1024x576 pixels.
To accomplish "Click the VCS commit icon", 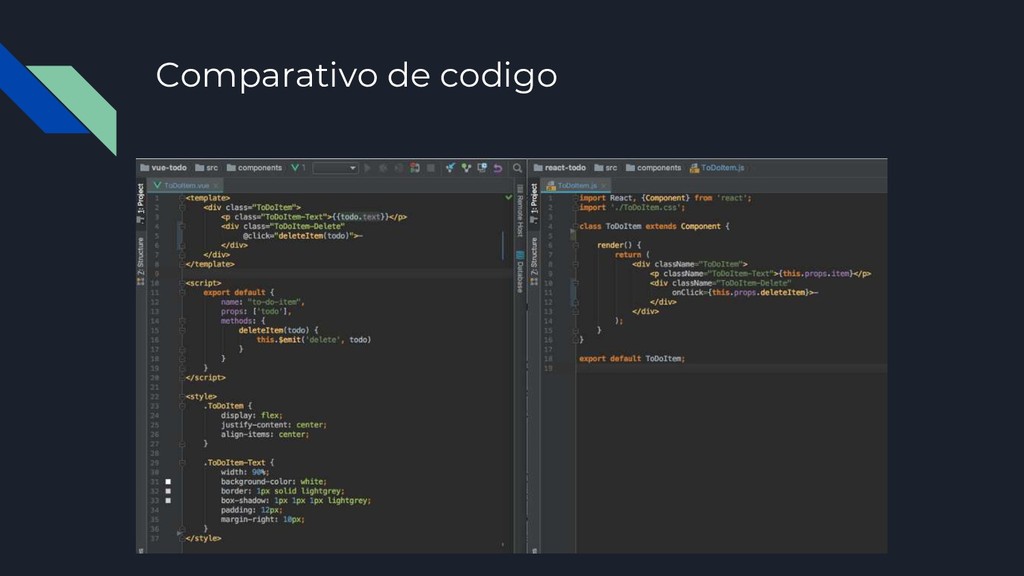I will click(466, 168).
